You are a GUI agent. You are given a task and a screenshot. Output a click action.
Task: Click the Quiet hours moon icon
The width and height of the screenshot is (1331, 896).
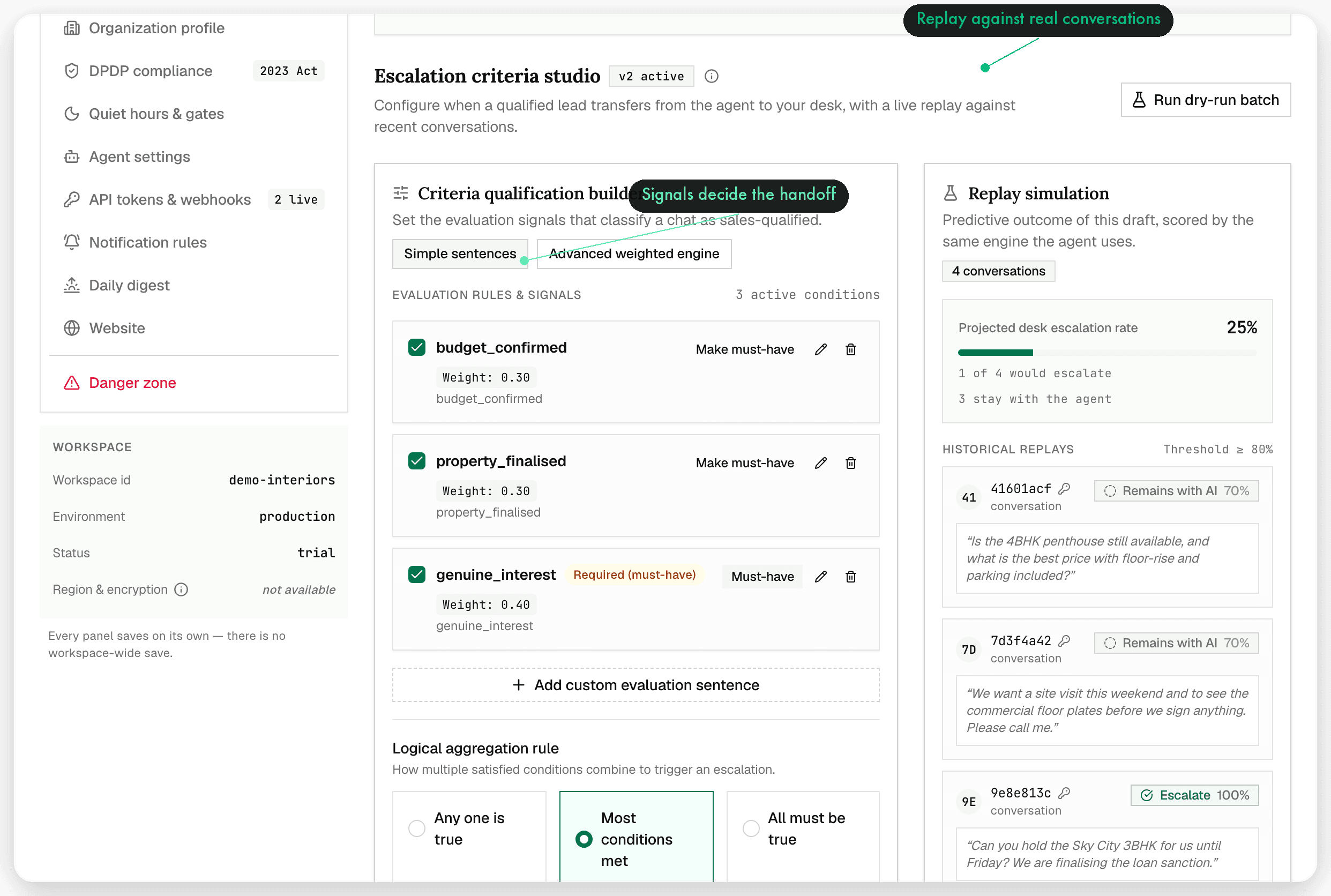(x=71, y=114)
